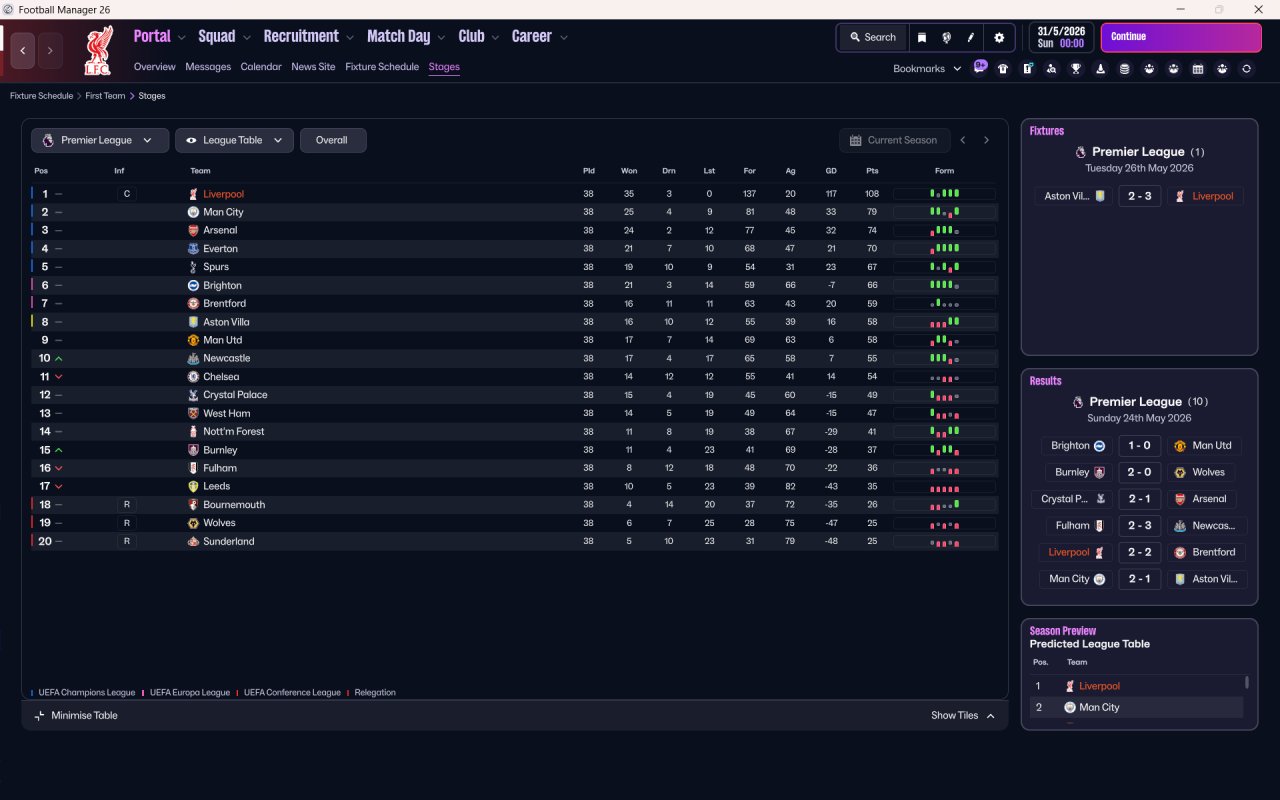Screen dimensions: 1280x800
Task: Click the Everton crest in the league table
Action: click(193, 249)
